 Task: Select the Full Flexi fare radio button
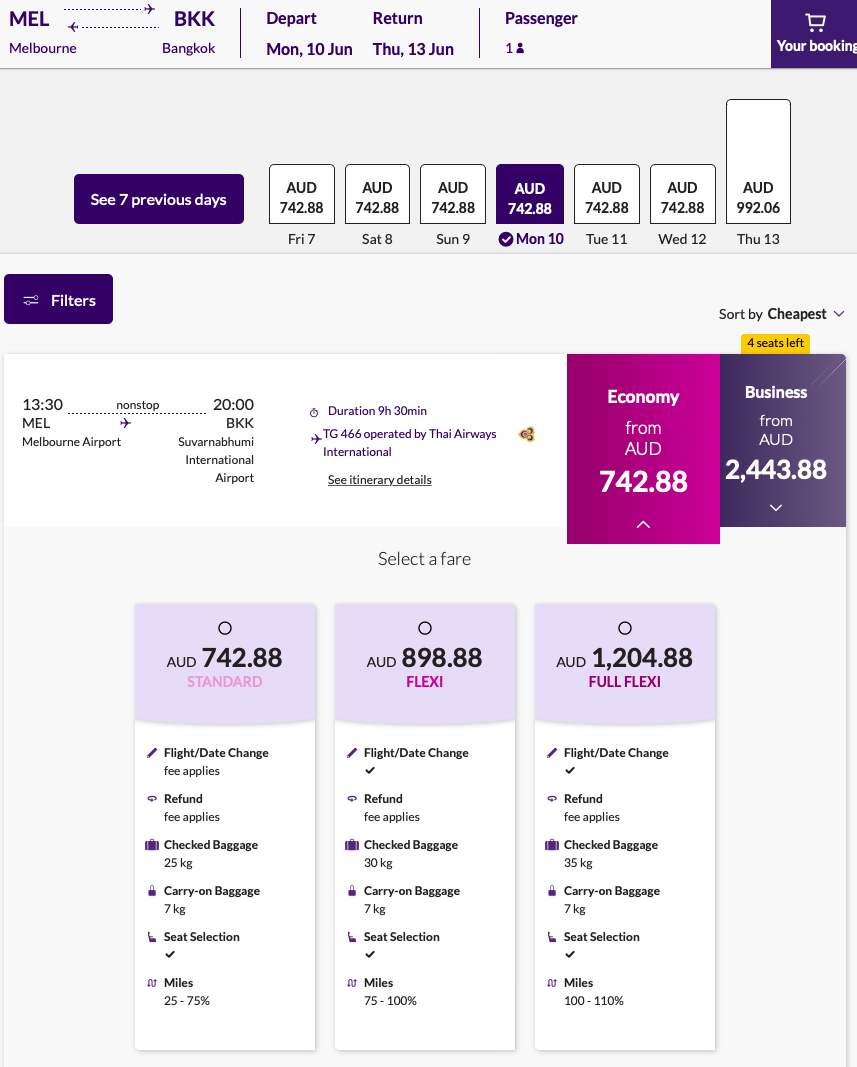point(625,628)
